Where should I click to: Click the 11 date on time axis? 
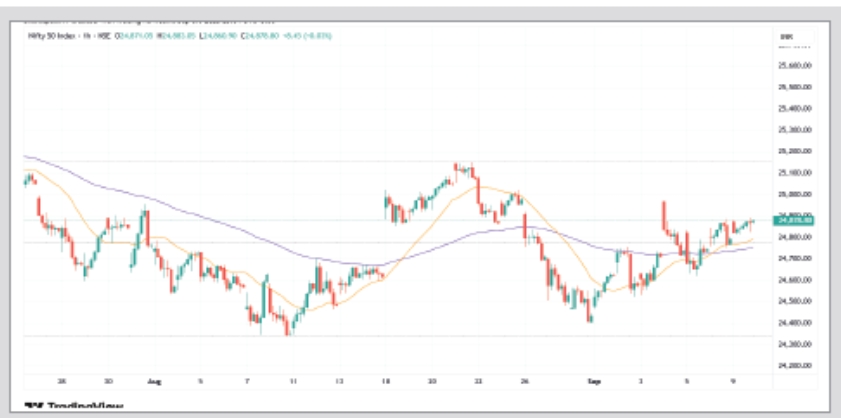tap(293, 382)
